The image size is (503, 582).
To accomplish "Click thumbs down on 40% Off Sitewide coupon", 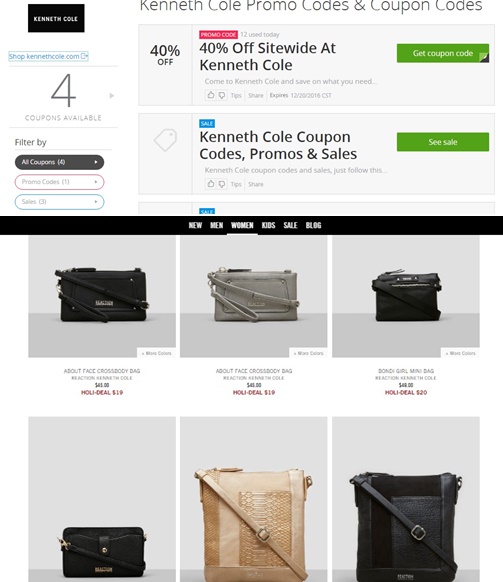I will [x=222, y=95].
